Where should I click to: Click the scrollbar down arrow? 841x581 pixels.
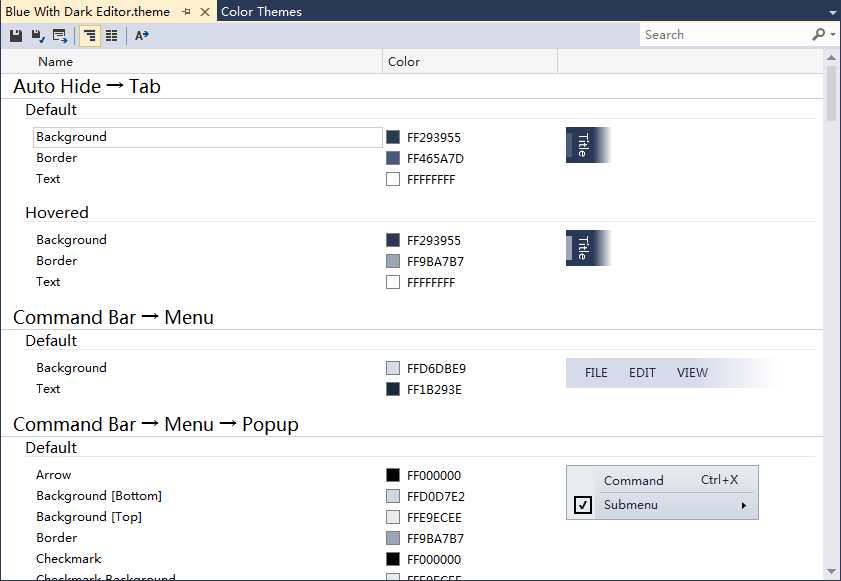(831, 572)
